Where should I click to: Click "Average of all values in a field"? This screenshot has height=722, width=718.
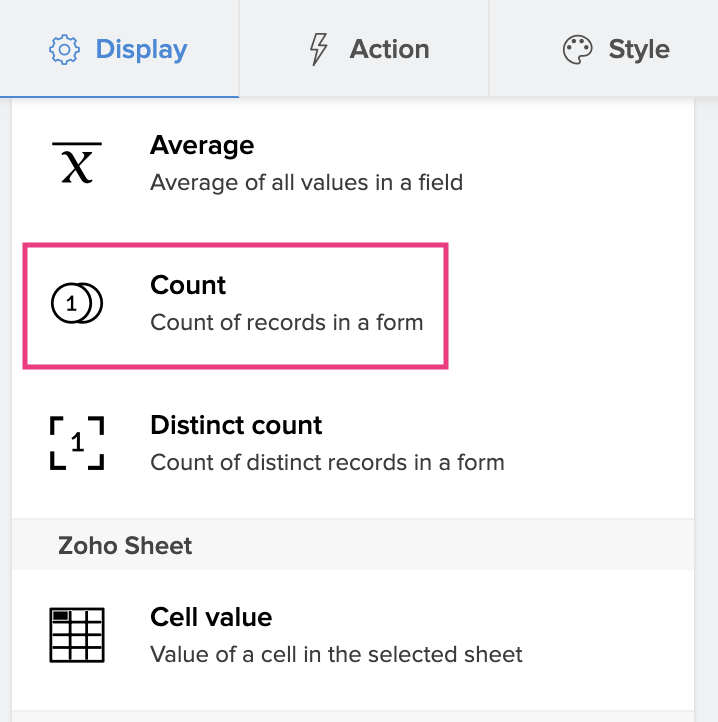[x=306, y=183]
